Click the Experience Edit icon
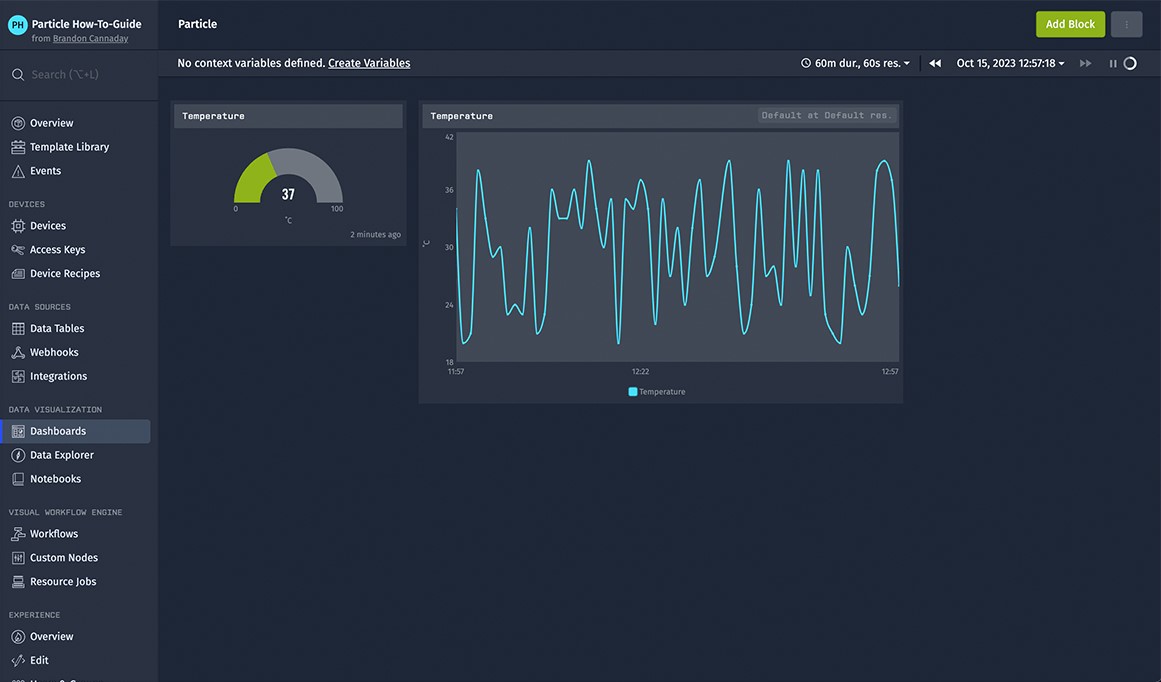 [18, 661]
